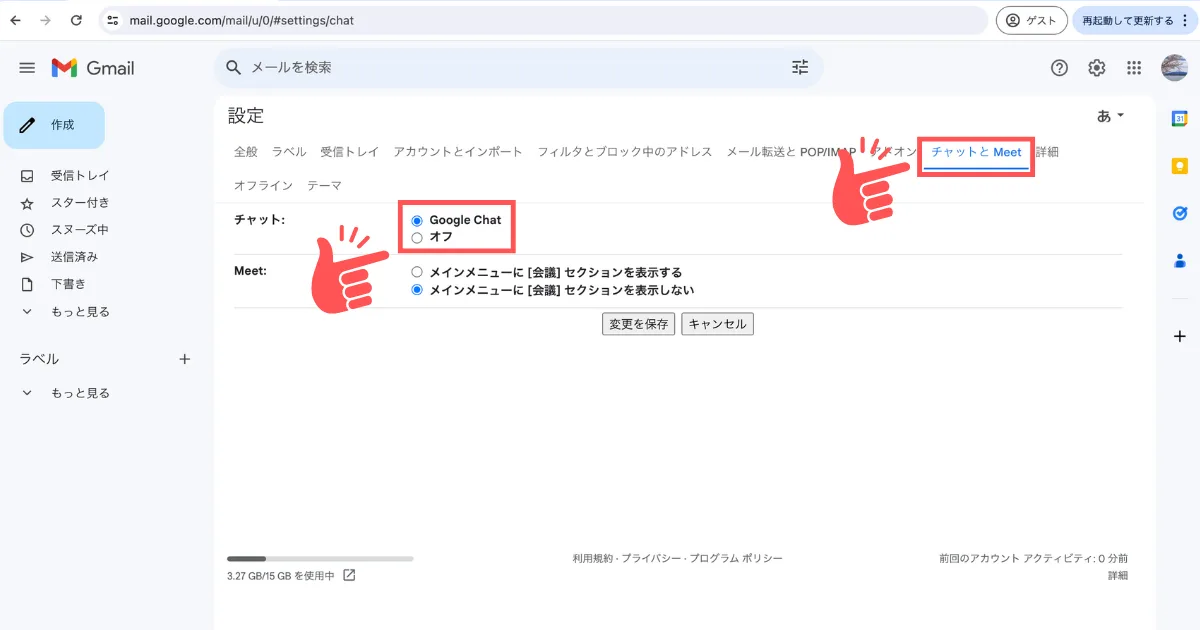Click the メールを検索 search field
This screenshot has height=630, width=1200.
[519, 67]
